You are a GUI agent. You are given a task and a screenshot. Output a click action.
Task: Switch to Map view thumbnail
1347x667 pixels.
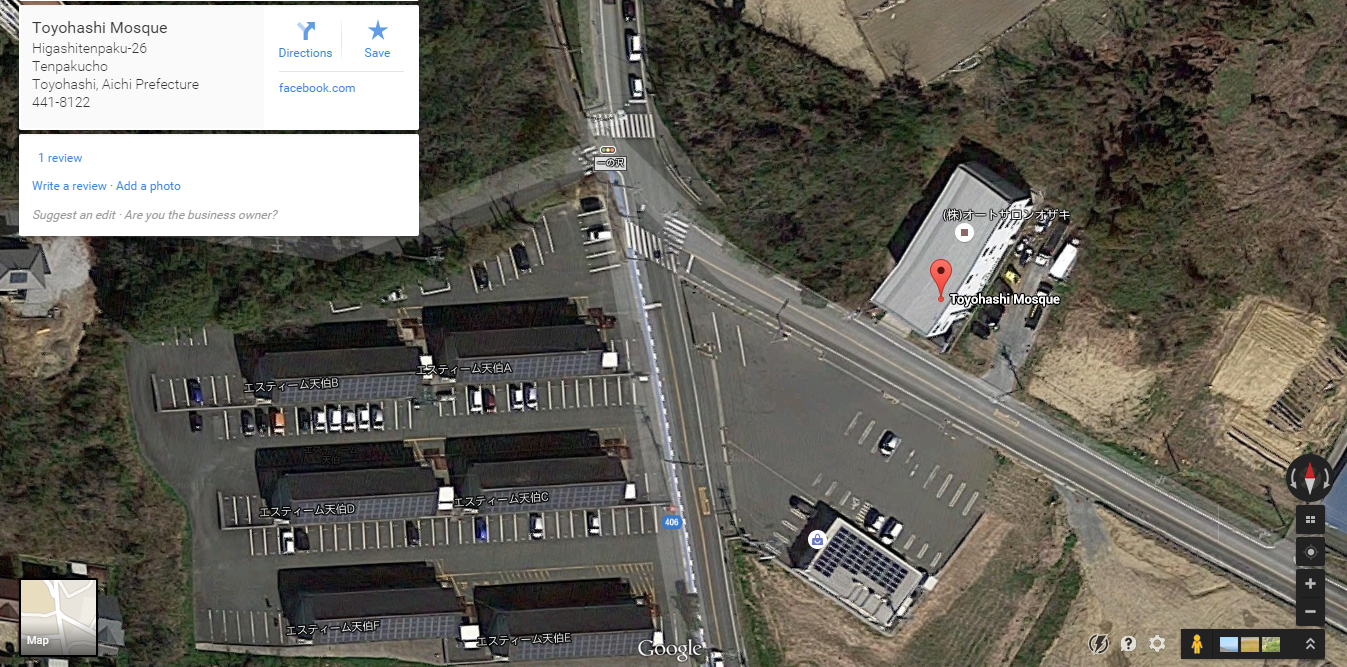[x=59, y=618]
